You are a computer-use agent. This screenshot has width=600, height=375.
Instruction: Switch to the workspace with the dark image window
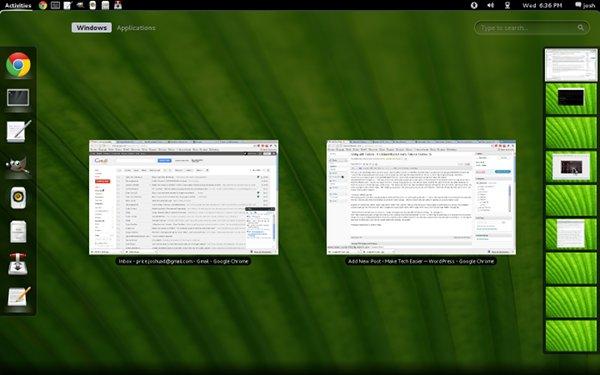click(x=571, y=166)
